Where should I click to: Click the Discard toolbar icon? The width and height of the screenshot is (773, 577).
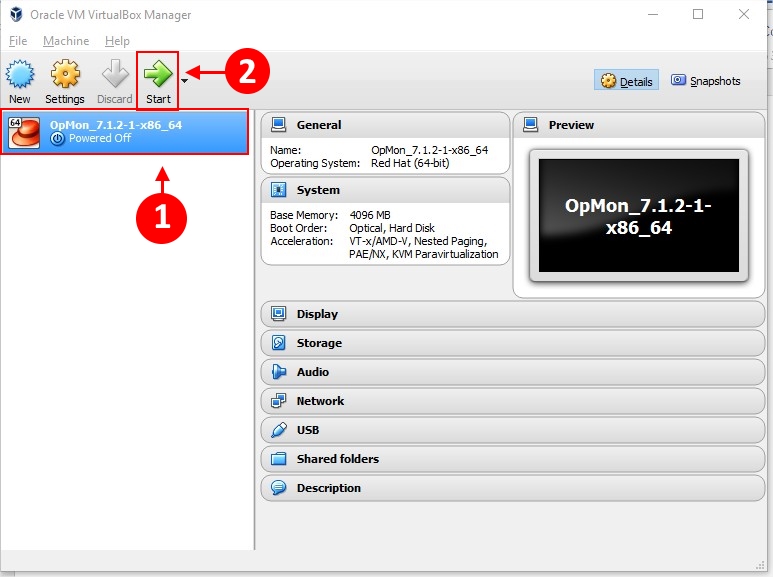click(115, 76)
